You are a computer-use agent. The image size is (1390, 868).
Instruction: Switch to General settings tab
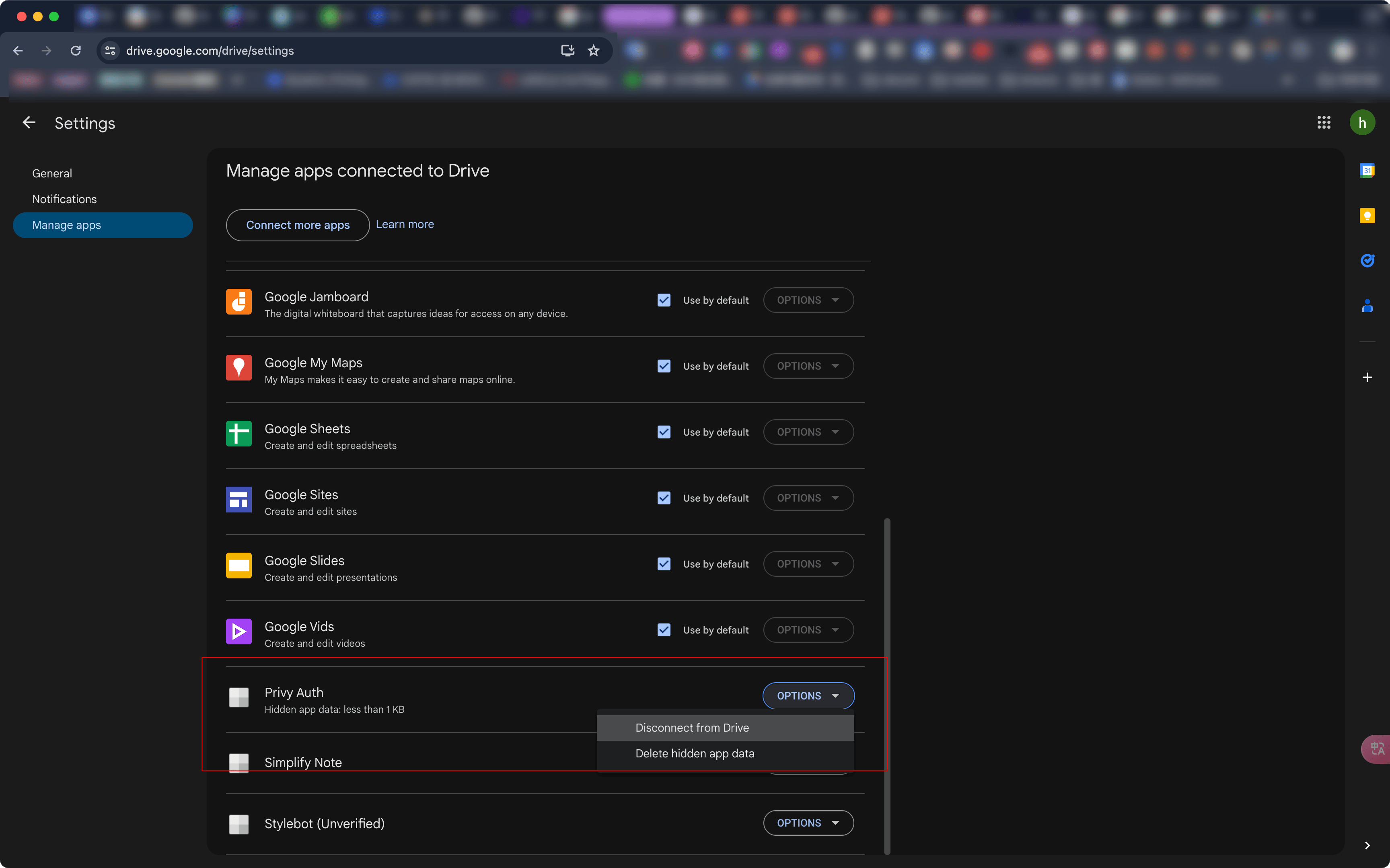tap(103, 173)
